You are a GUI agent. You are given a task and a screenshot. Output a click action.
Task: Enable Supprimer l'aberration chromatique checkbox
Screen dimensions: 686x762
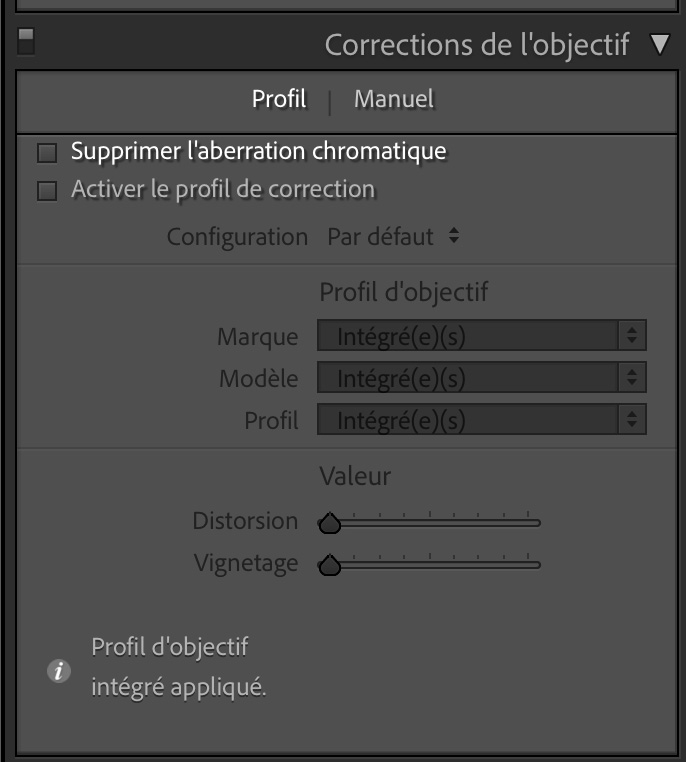(47, 153)
